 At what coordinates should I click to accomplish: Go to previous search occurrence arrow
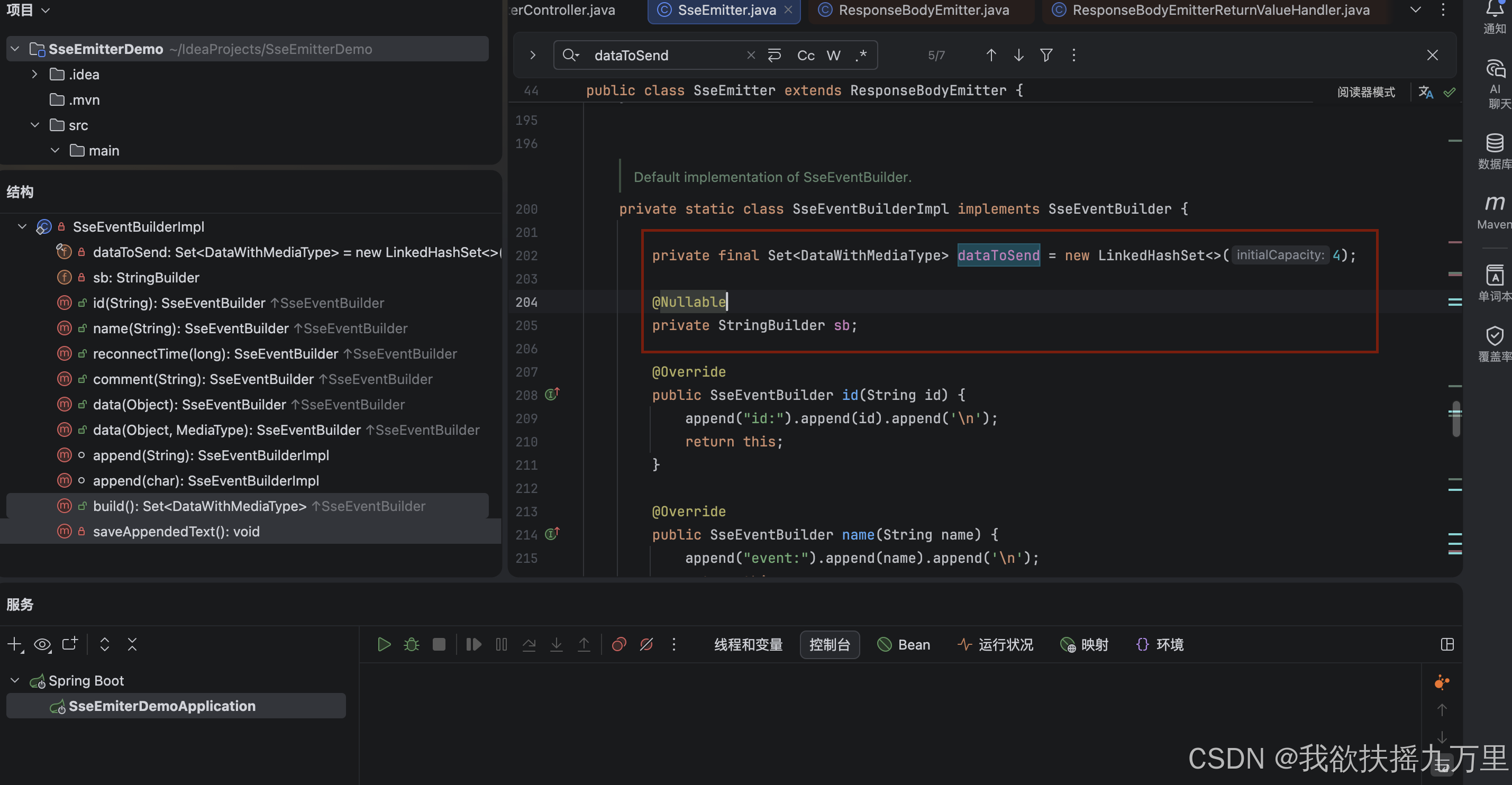pyautogui.click(x=991, y=55)
